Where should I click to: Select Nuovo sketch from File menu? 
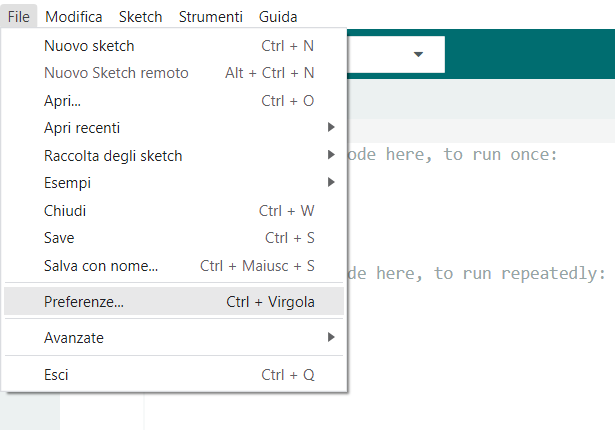174,46
